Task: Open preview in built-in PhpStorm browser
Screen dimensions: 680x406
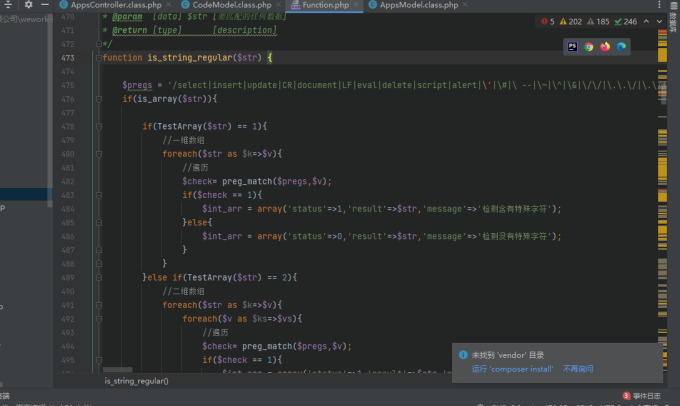Action: (x=572, y=47)
